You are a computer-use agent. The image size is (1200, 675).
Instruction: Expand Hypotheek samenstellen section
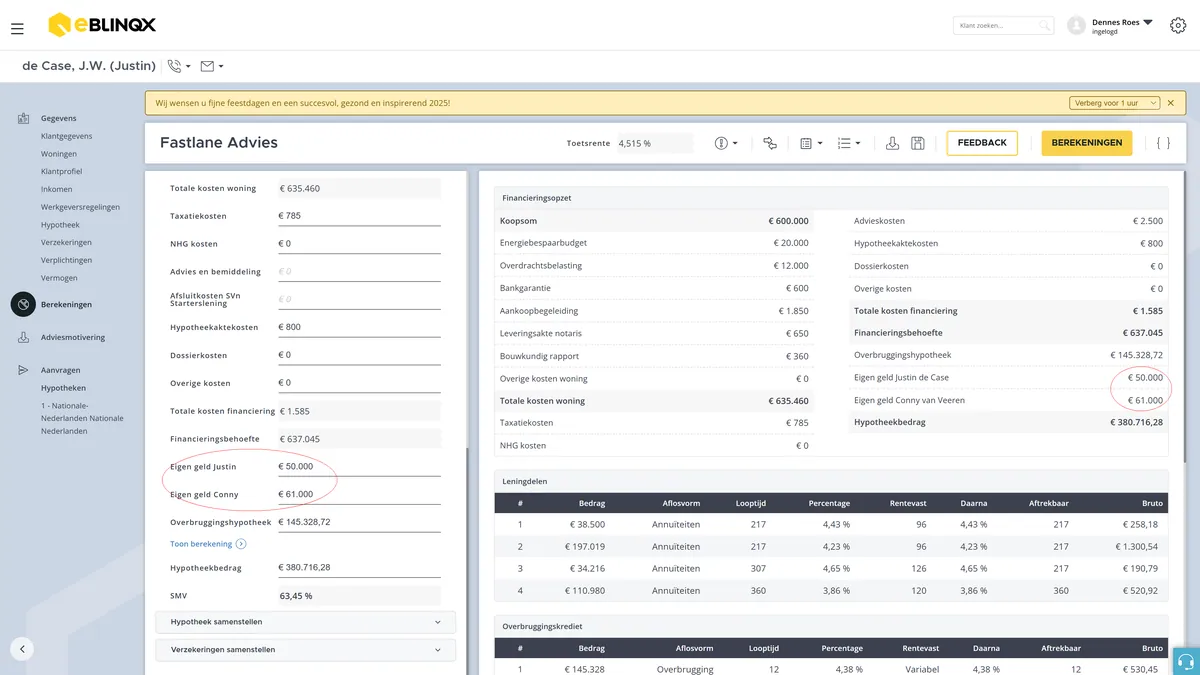coord(306,622)
